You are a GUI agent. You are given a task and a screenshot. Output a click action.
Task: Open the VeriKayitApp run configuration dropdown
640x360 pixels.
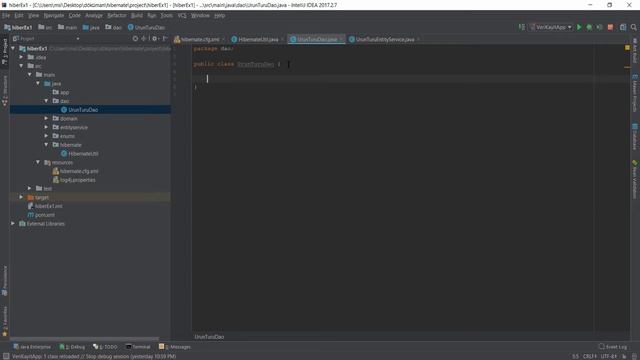[x=551, y=27]
